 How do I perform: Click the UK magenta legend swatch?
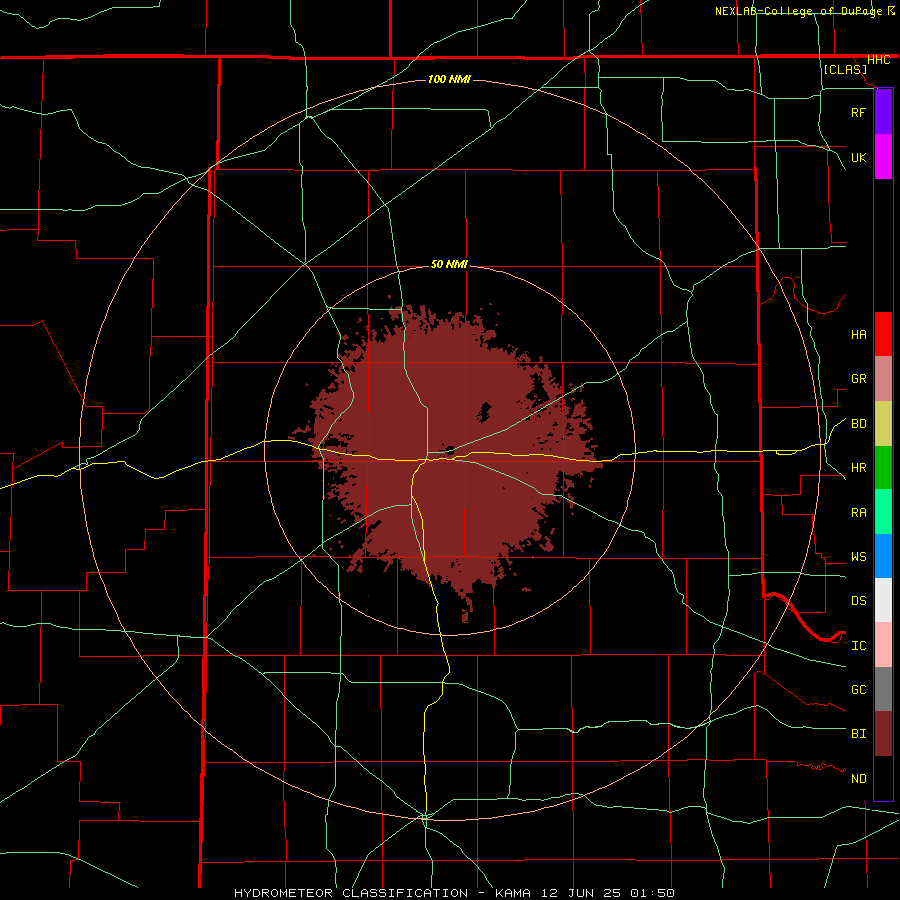click(x=883, y=157)
